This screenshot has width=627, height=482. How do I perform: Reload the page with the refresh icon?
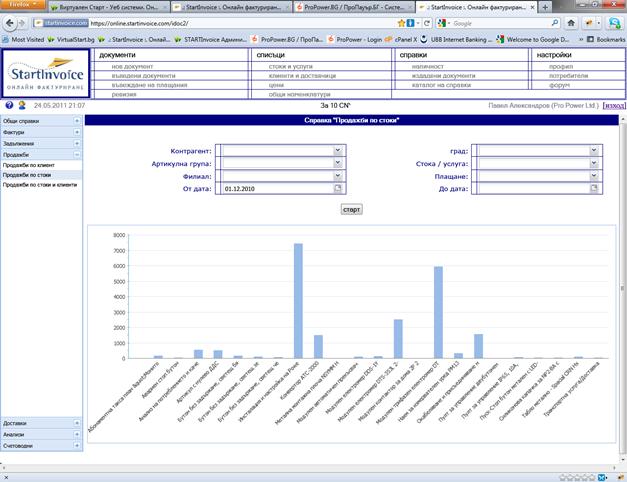[x=427, y=23]
